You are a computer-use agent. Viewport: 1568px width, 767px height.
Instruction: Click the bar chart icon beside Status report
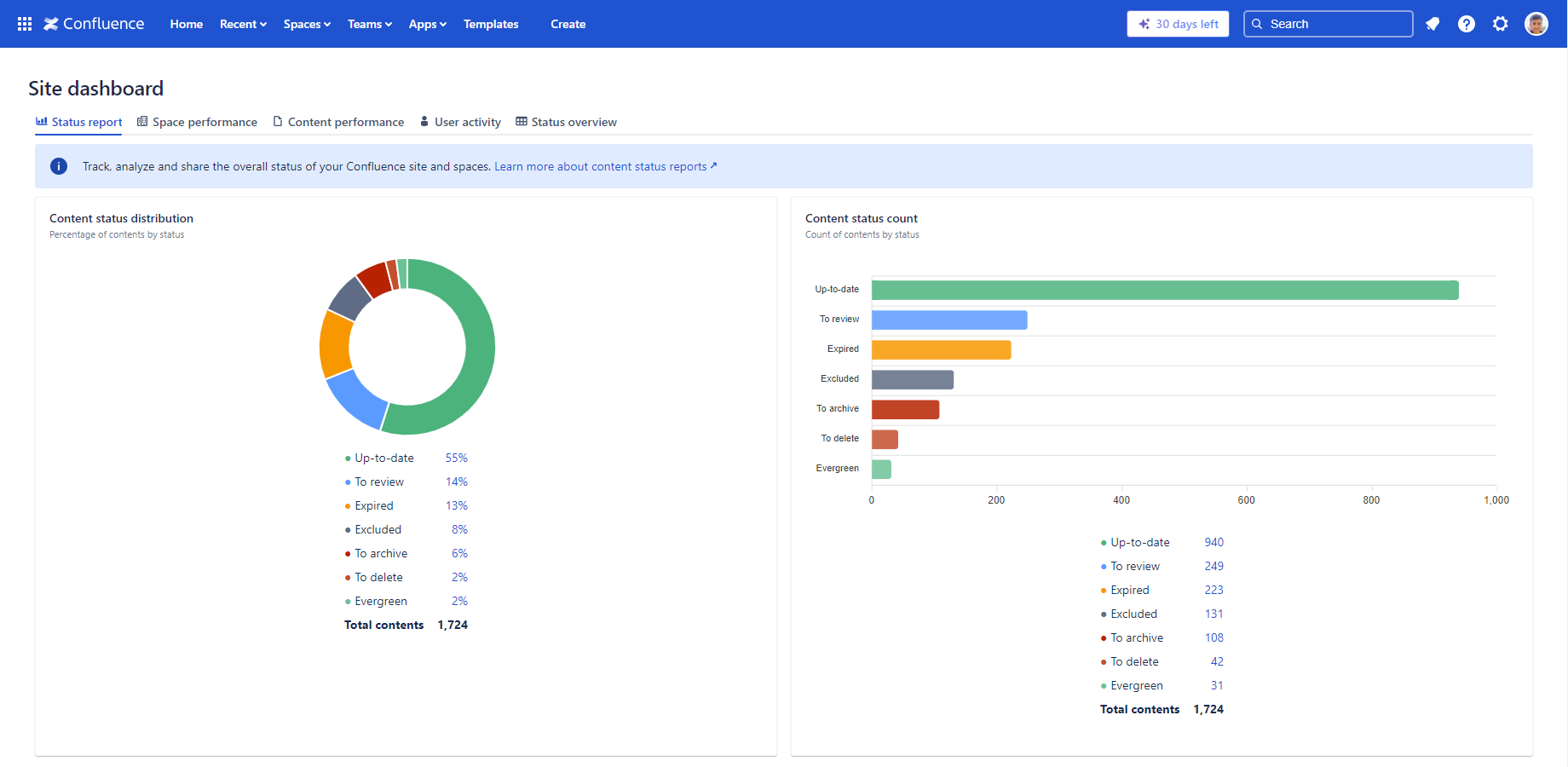coord(41,121)
